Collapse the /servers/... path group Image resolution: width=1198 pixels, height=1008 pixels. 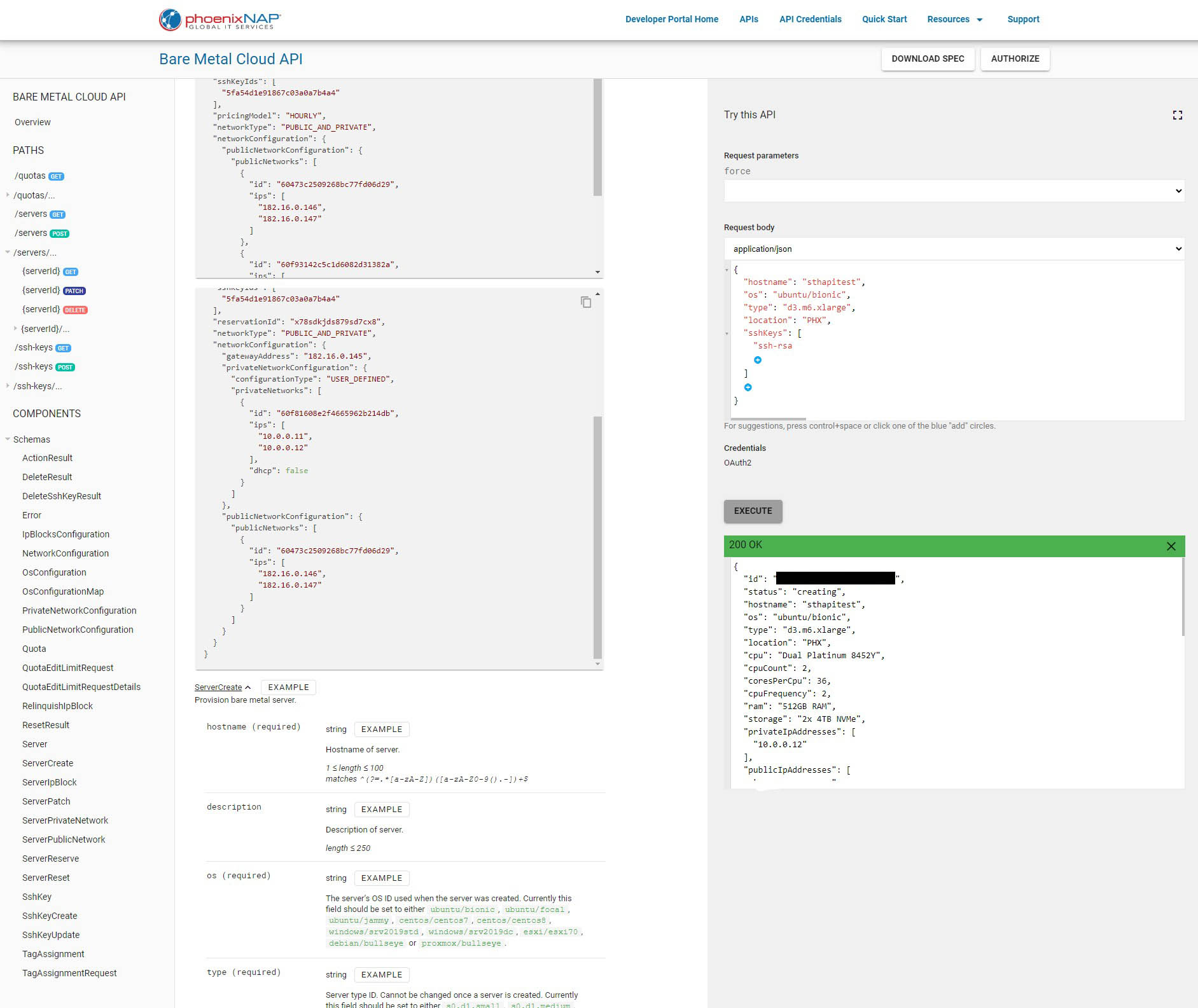click(8, 252)
